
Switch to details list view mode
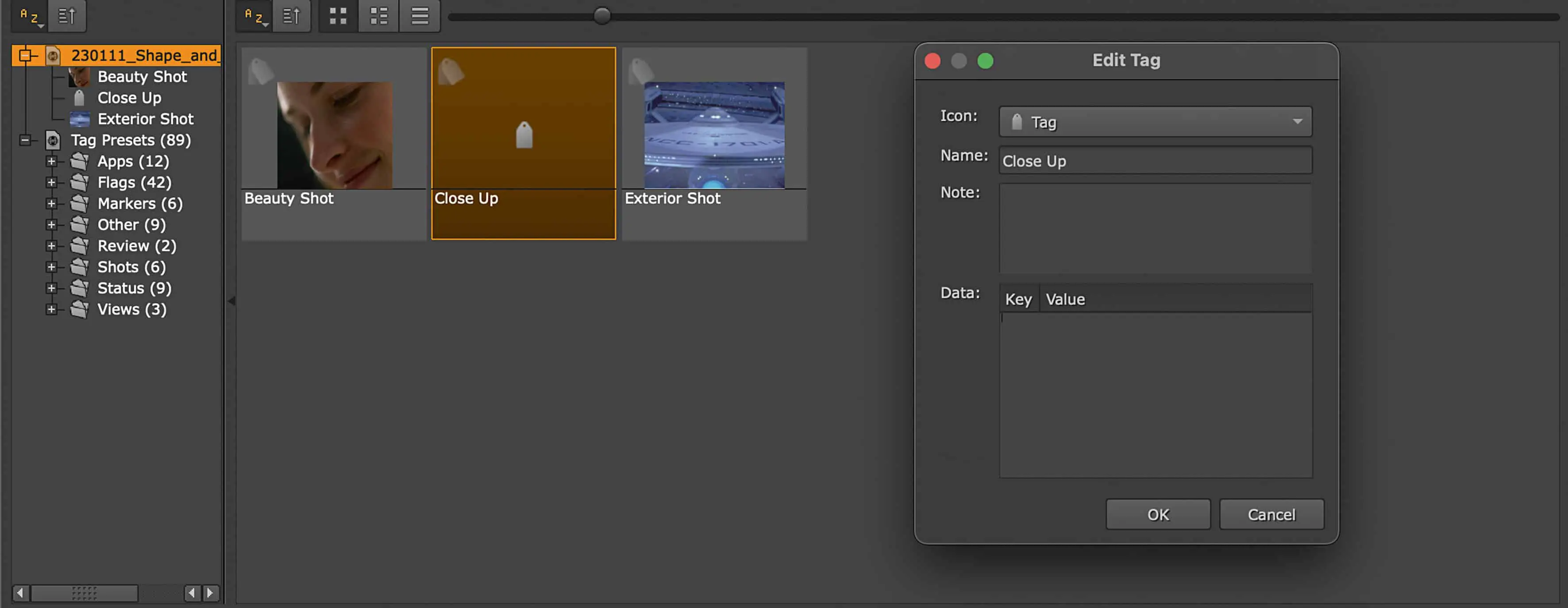[378, 16]
